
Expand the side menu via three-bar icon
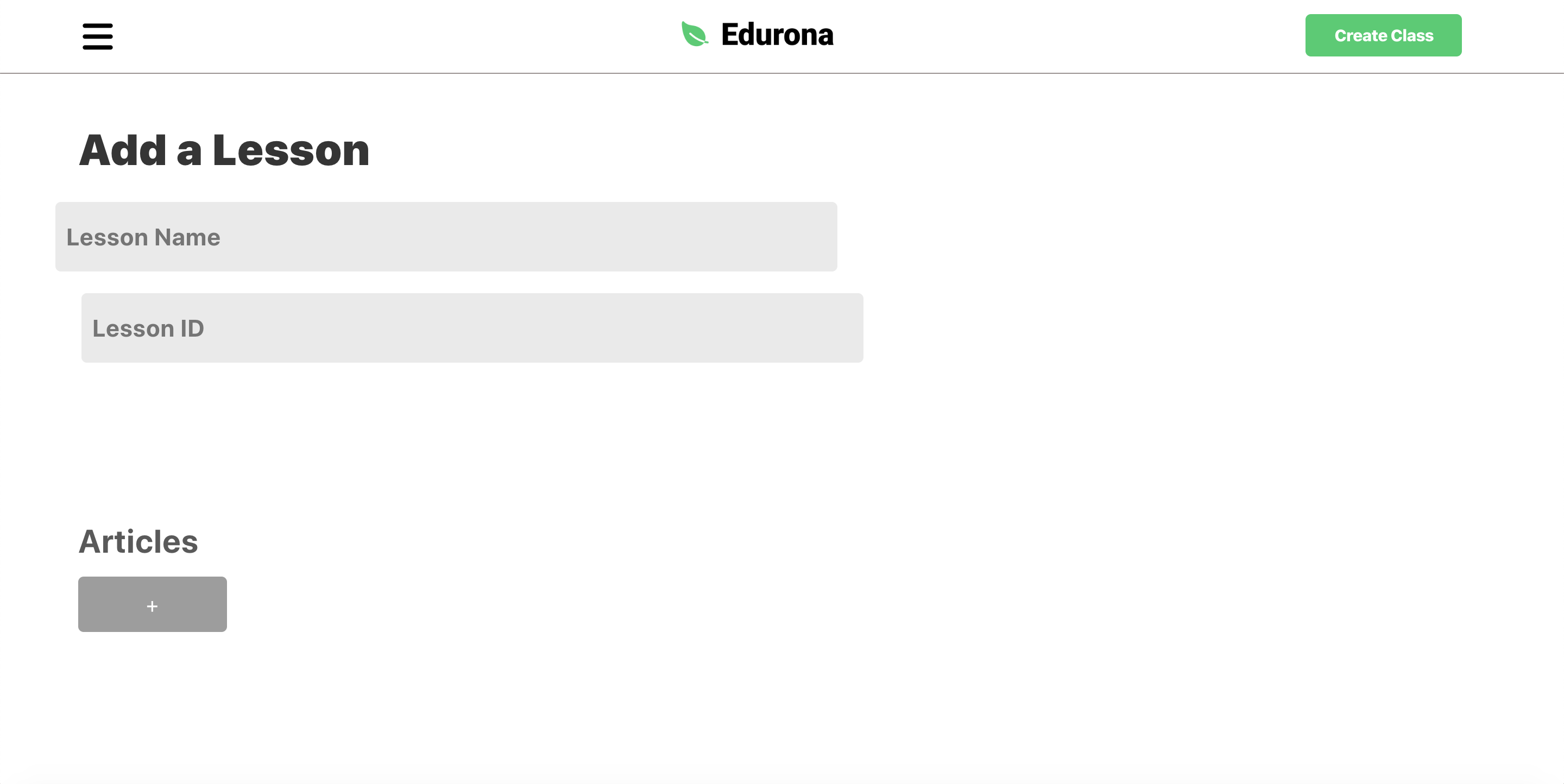[x=98, y=36]
